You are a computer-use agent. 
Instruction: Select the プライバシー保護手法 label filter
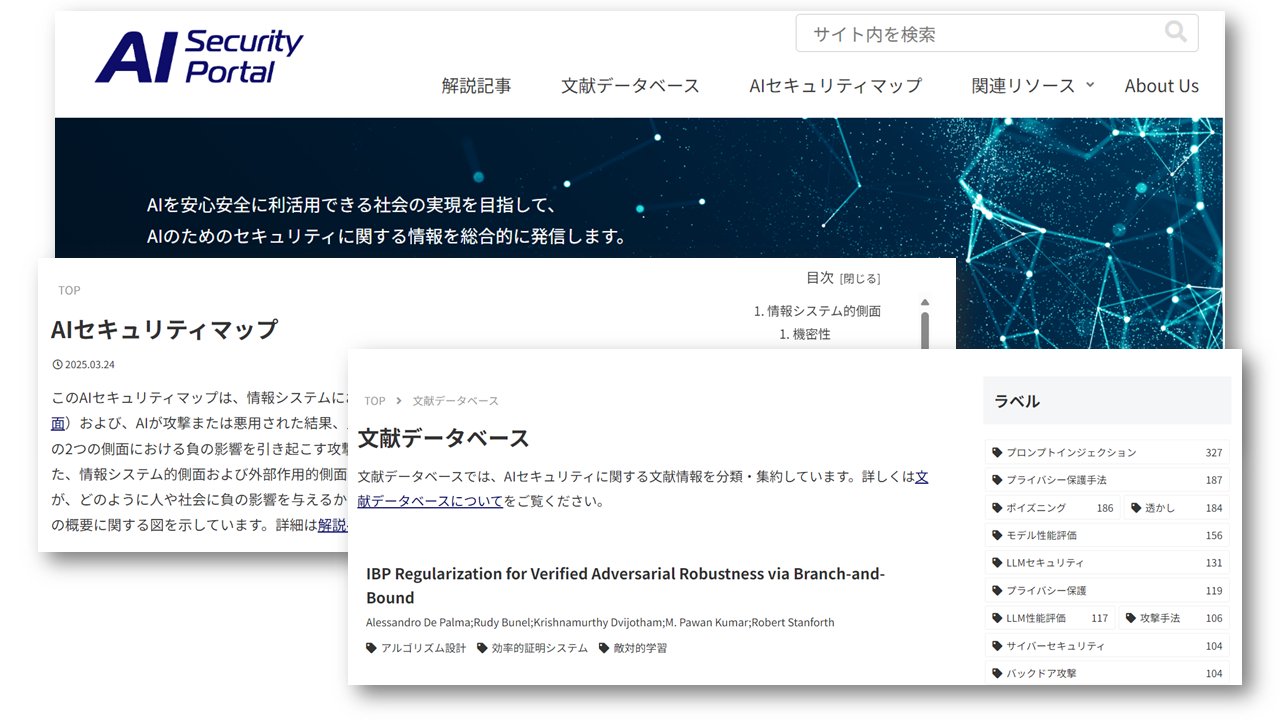coord(1059,479)
